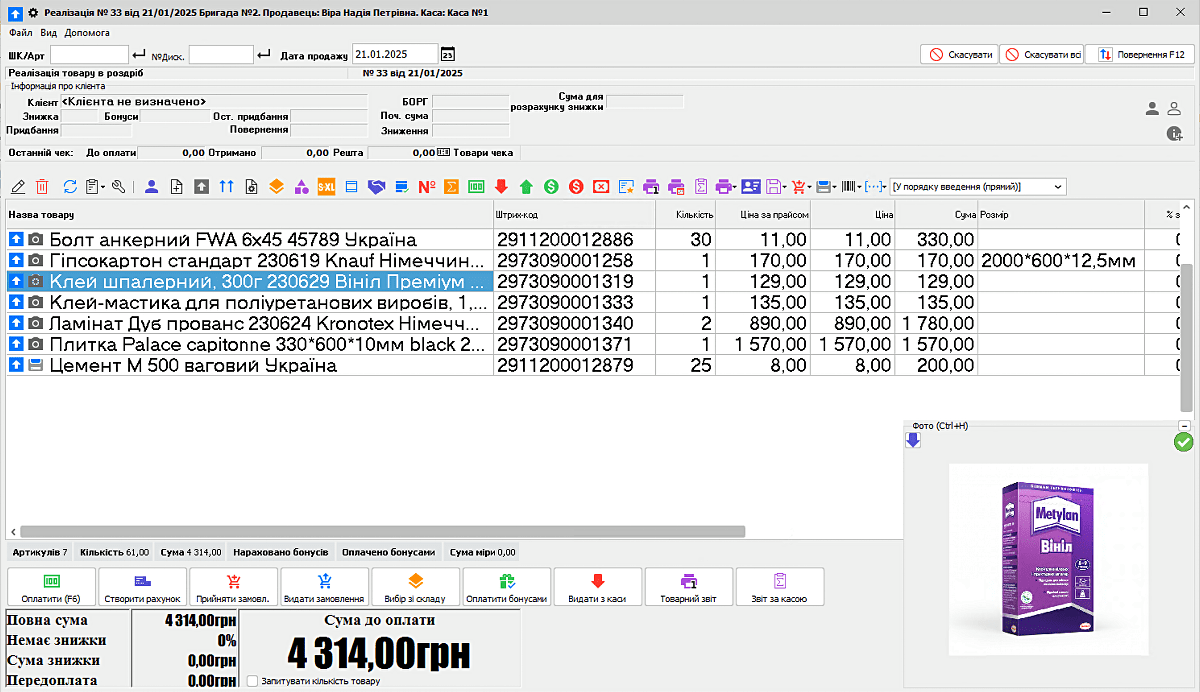The width and height of the screenshot is (1200, 692).
Task: Expand the red shopping cart dropdown
Action: pyautogui.click(x=808, y=187)
